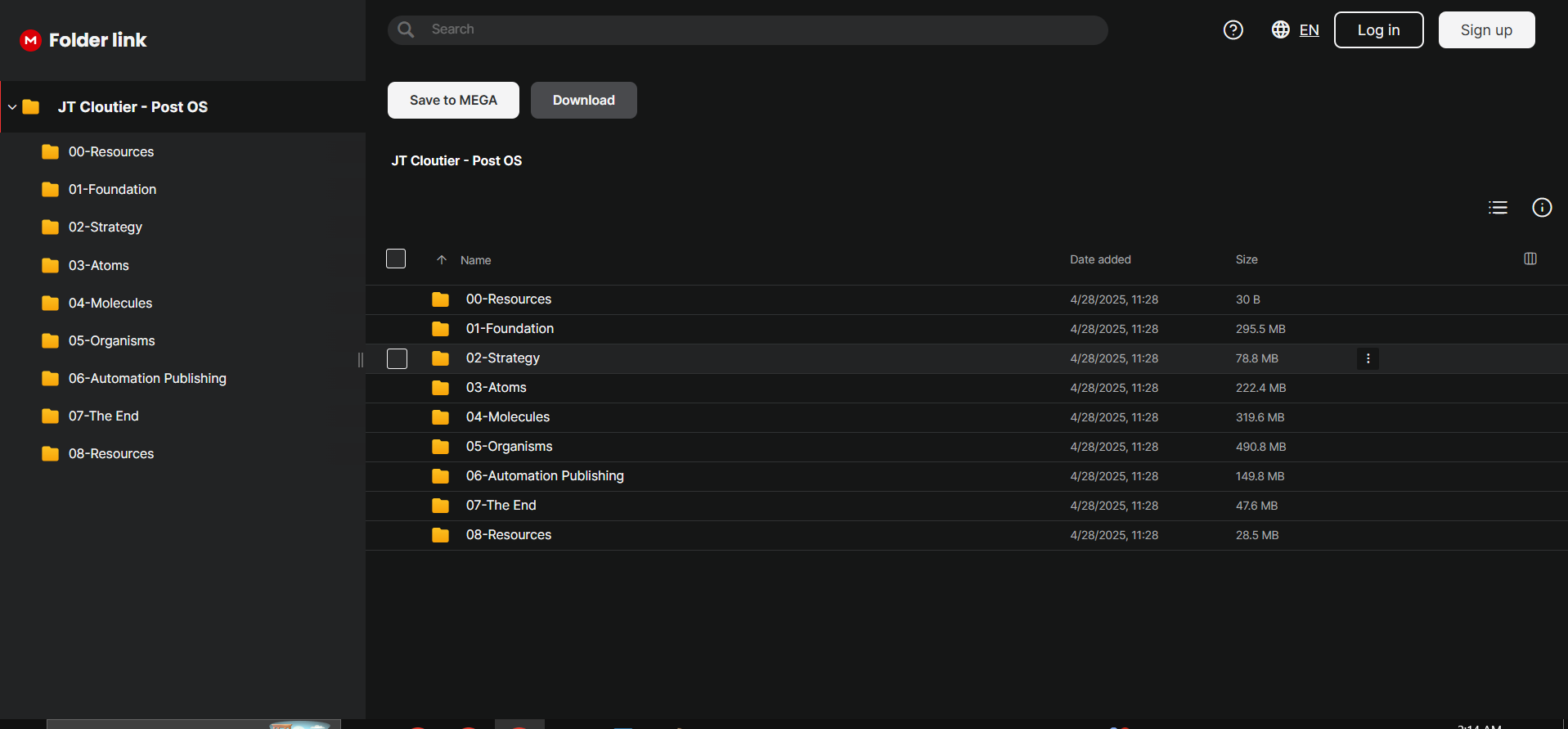Click sidebar folder icon next to 02-Strategy
Viewport: 1568px width, 729px height.
[50, 227]
